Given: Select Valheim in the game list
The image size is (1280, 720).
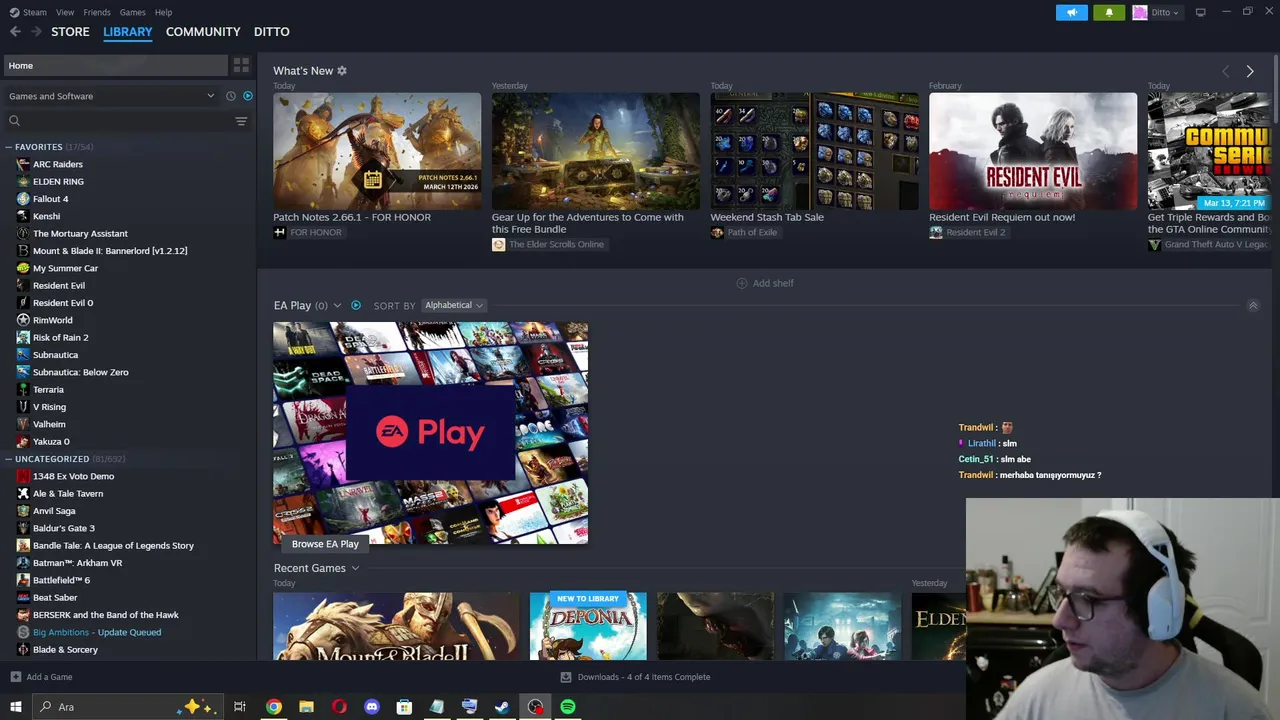Looking at the screenshot, I should tap(49, 424).
